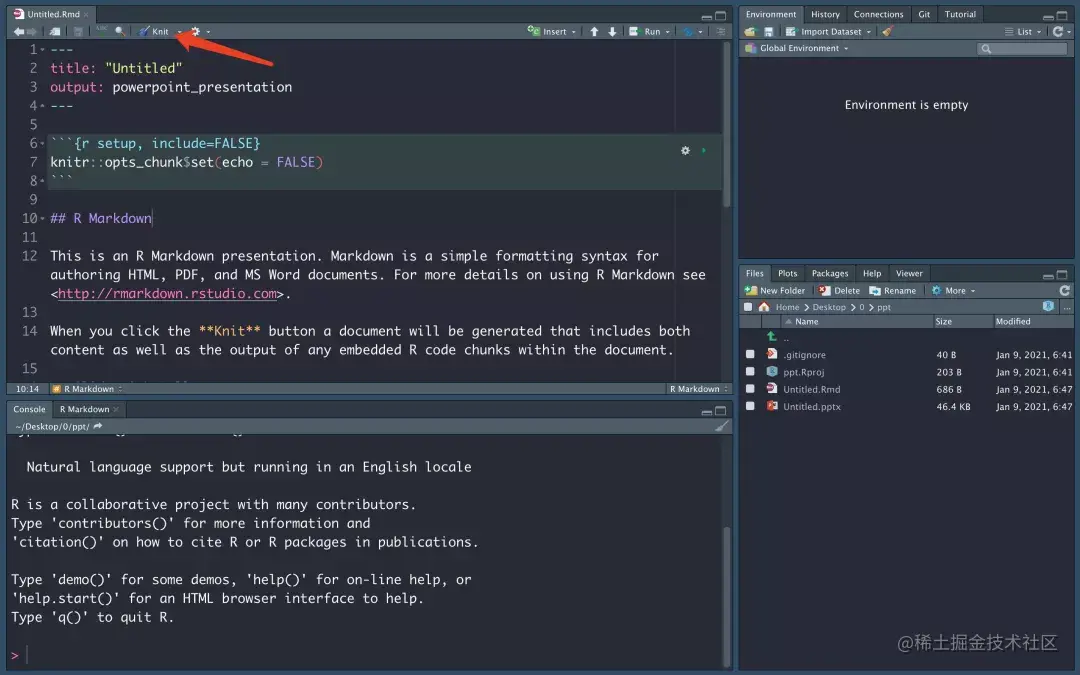The height and width of the screenshot is (675, 1080).
Task: Click Desktop in Files breadcrumb path
Action: coord(829,307)
